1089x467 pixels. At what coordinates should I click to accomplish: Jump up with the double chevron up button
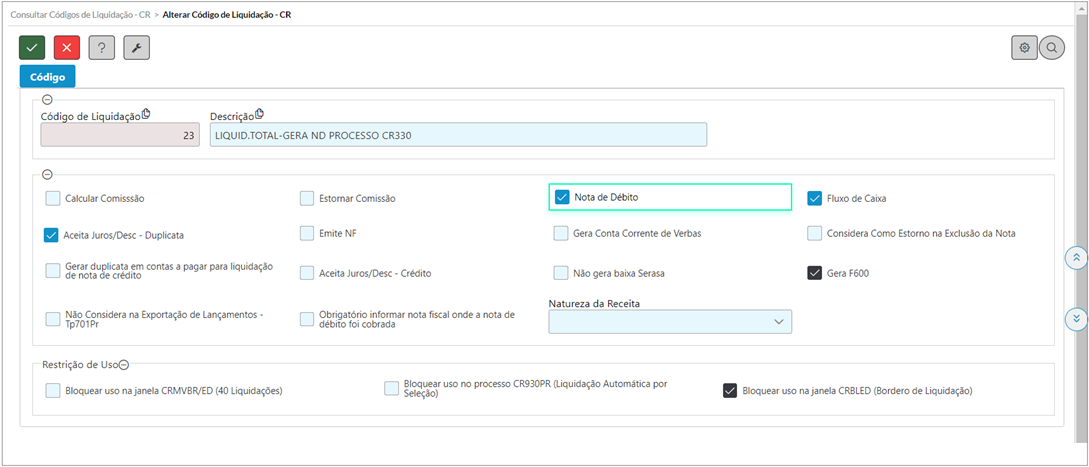tap(1076, 257)
